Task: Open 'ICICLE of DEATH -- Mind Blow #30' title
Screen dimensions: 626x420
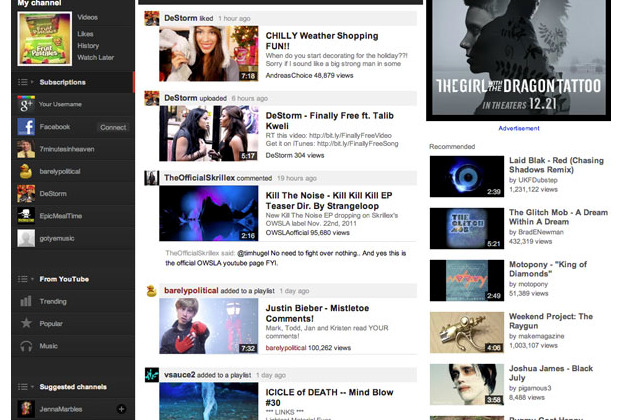Action: click(329, 398)
